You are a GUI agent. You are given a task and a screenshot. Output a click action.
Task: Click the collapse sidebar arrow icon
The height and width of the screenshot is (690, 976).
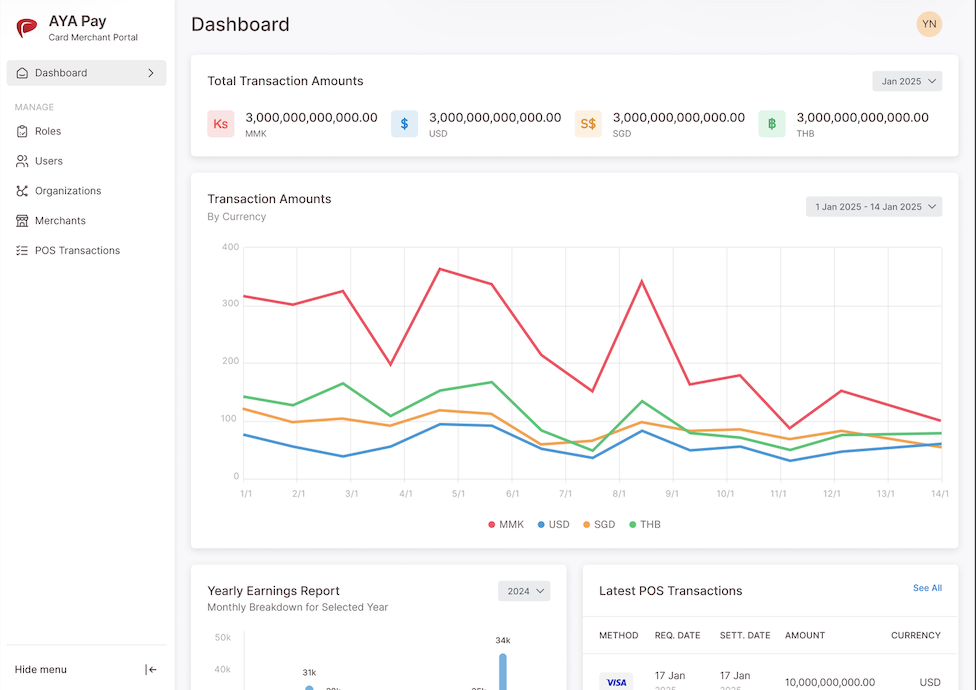tap(151, 670)
